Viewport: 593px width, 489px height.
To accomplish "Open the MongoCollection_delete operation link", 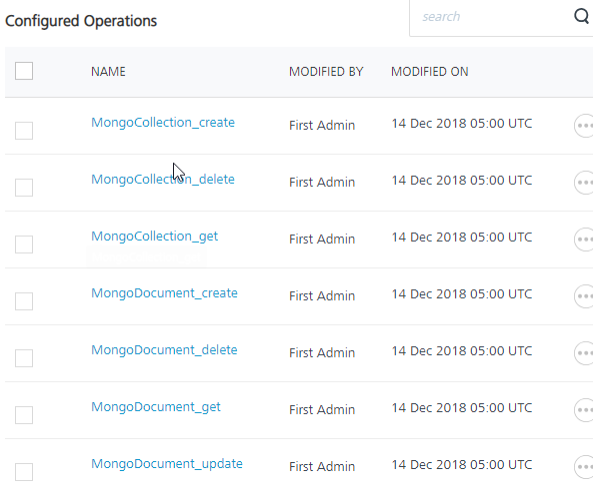I will [x=163, y=179].
